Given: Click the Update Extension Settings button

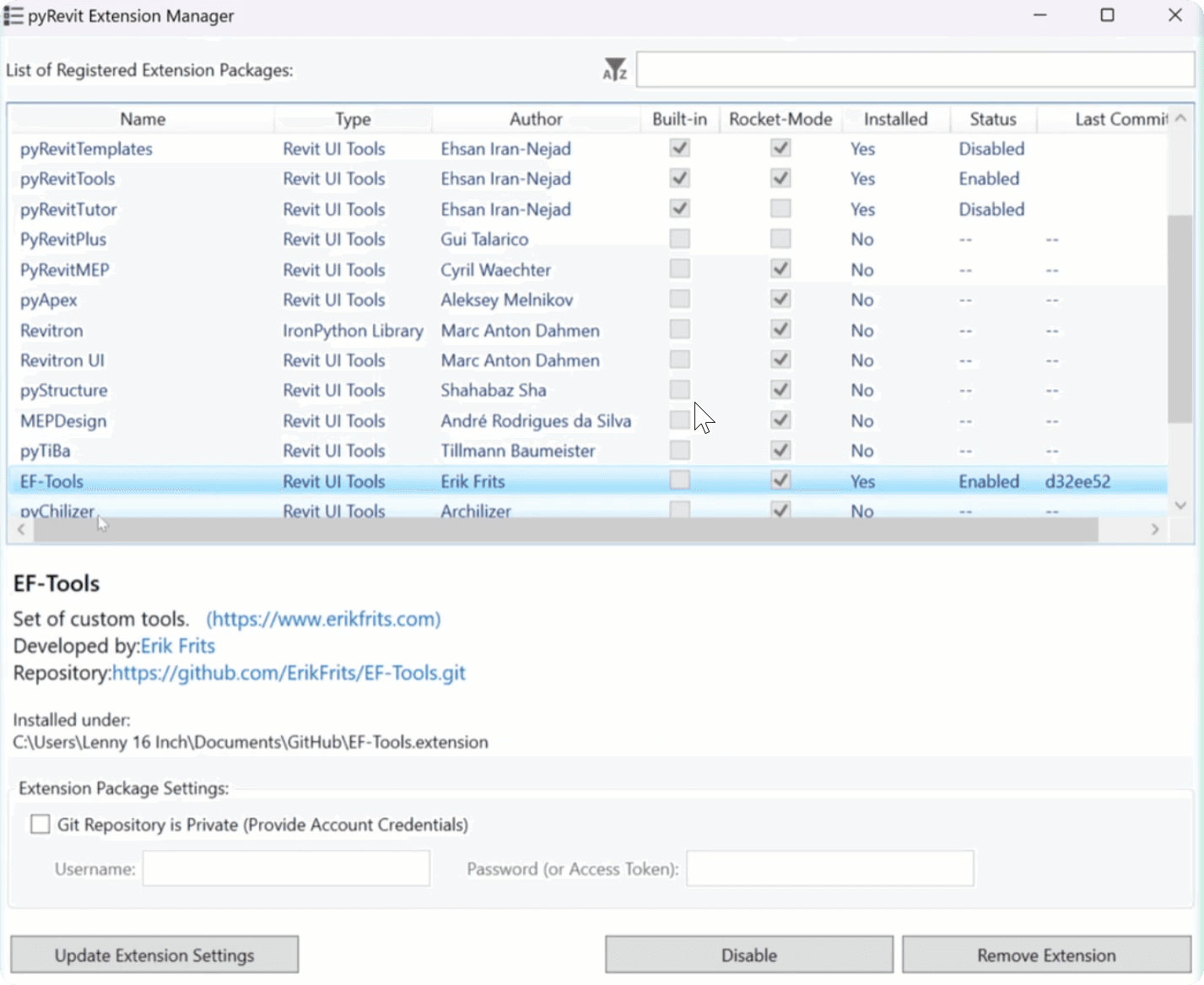Looking at the screenshot, I should coord(154,955).
